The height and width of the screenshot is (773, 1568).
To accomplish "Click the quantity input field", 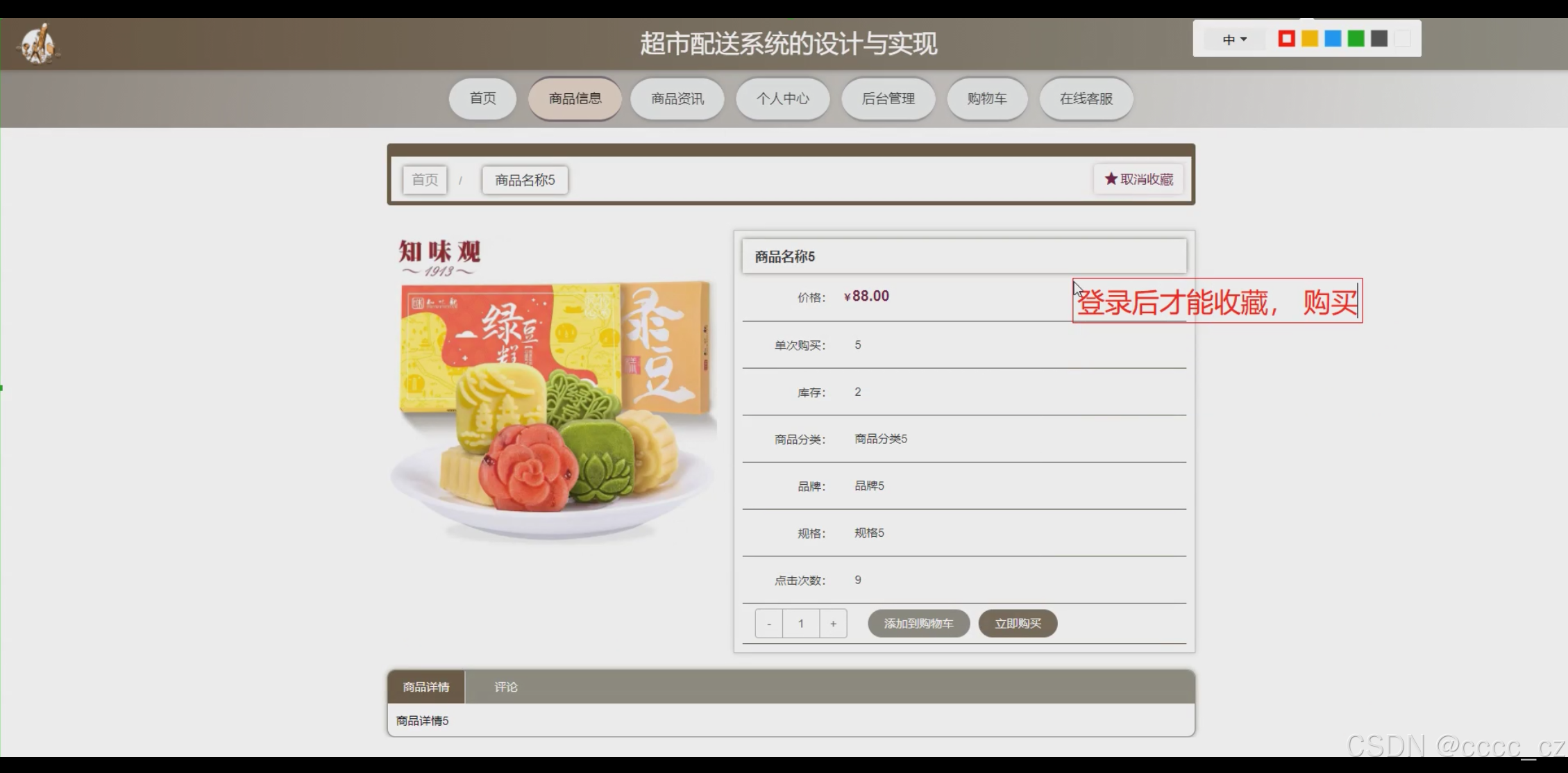I will coord(801,624).
